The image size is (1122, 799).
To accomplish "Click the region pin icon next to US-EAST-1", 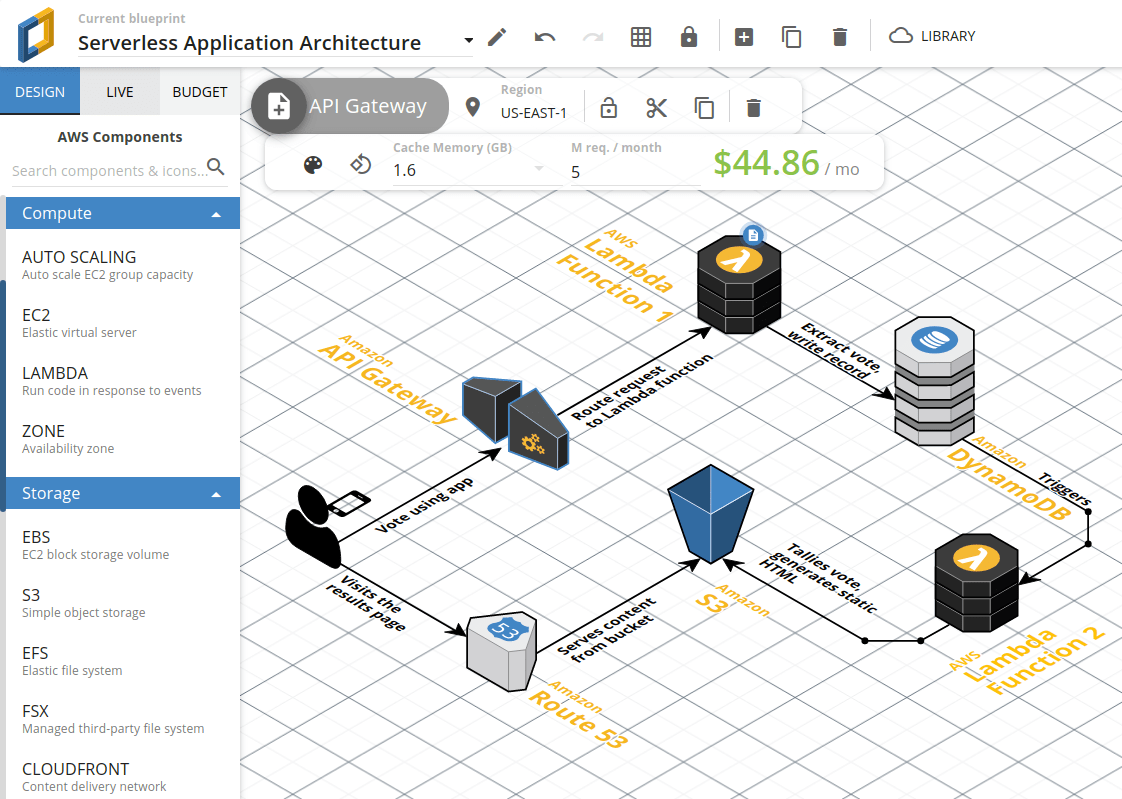I will tap(472, 106).
